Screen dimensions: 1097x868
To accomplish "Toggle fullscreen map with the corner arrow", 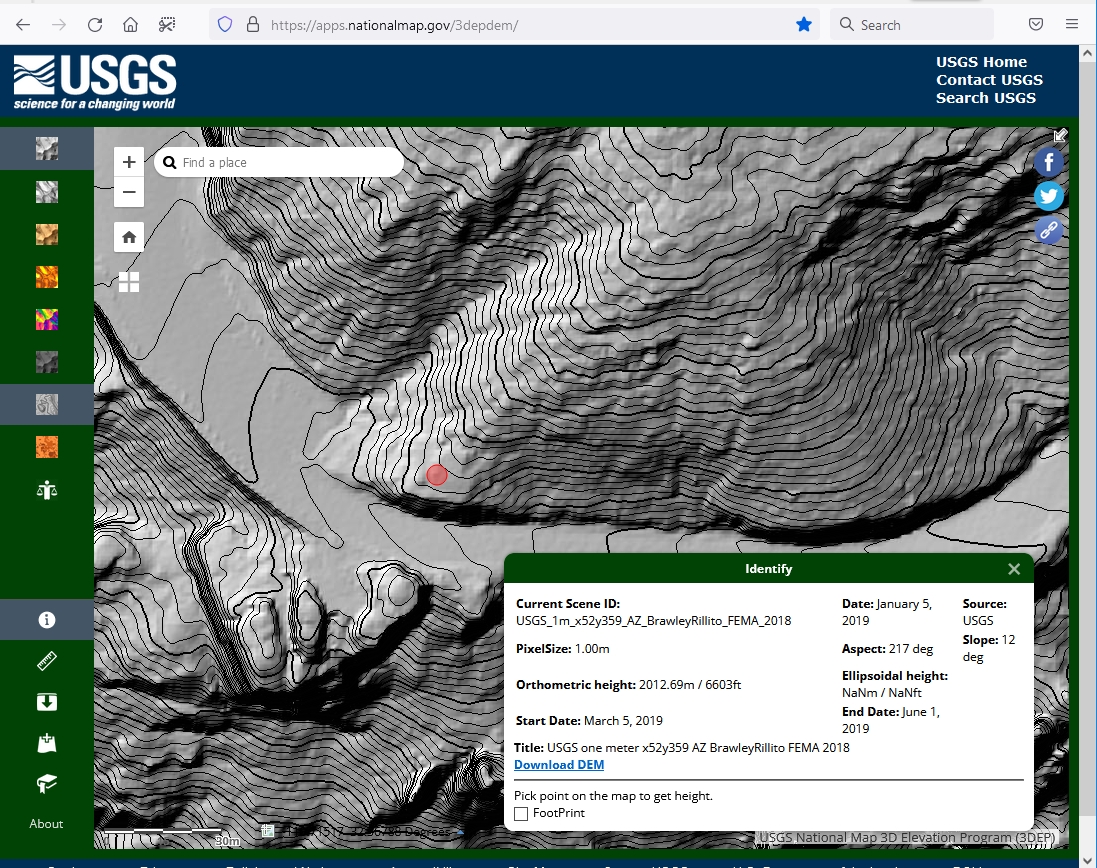I will pos(1060,135).
